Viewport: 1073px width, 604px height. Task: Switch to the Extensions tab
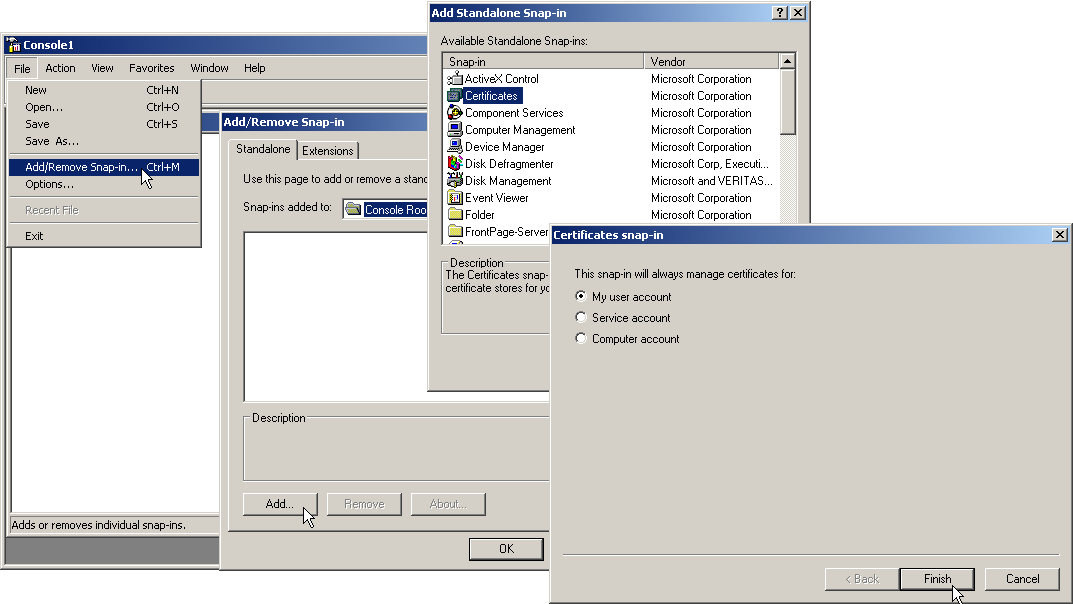pyautogui.click(x=328, y=151)
